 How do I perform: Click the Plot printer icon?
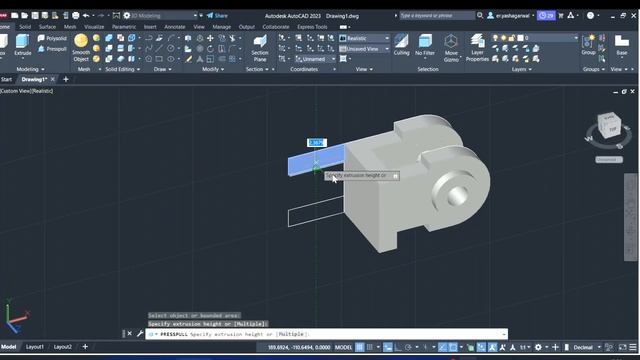76,16
